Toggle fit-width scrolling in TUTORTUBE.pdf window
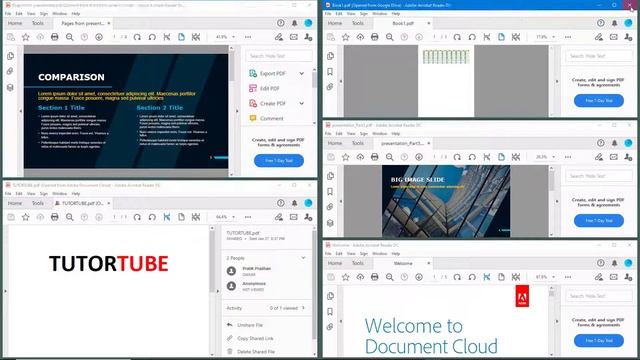Viewport: 640px width, 360px height. (167, 217)
